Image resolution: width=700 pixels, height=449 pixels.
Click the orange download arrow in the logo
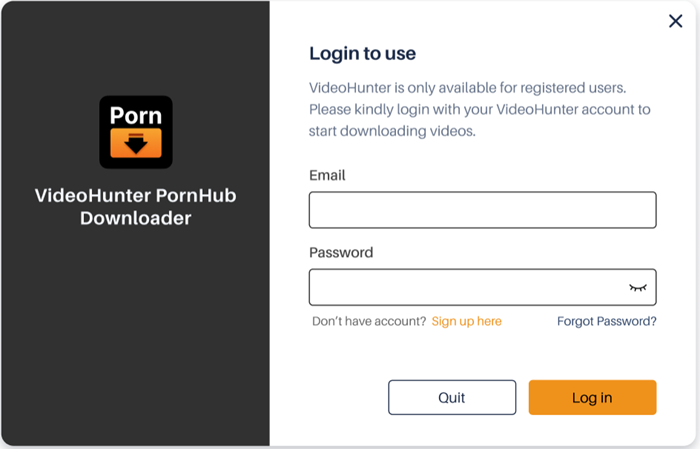tap(136, 143)
